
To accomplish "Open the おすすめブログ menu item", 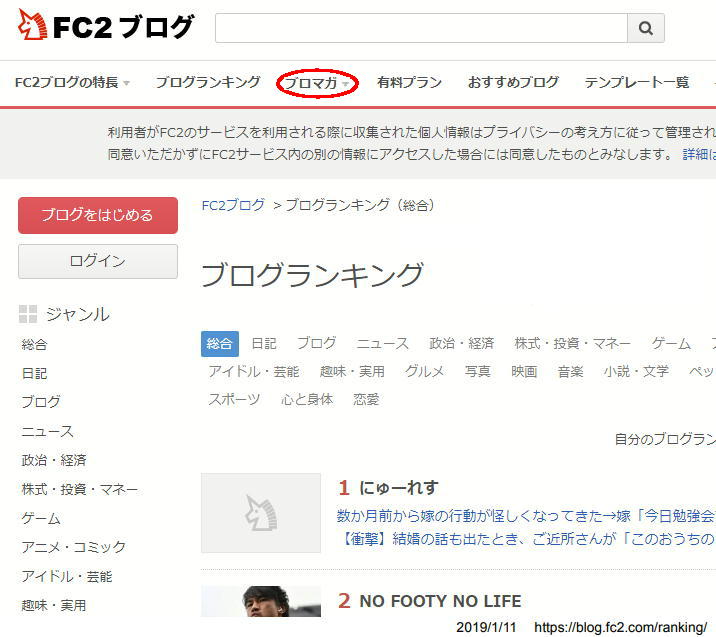I will pyautogui.click(x=513, y=82).
